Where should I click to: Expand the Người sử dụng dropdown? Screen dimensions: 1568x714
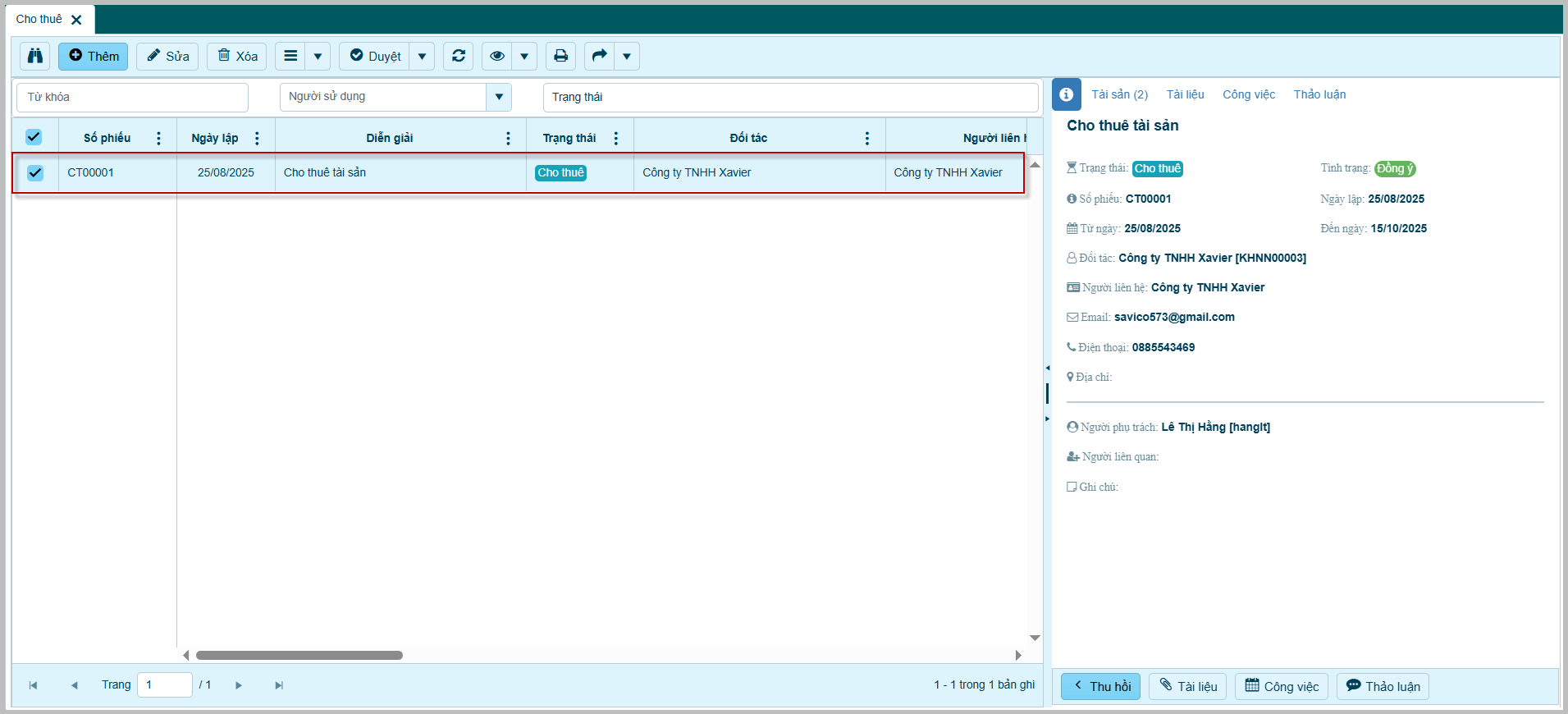498,97
